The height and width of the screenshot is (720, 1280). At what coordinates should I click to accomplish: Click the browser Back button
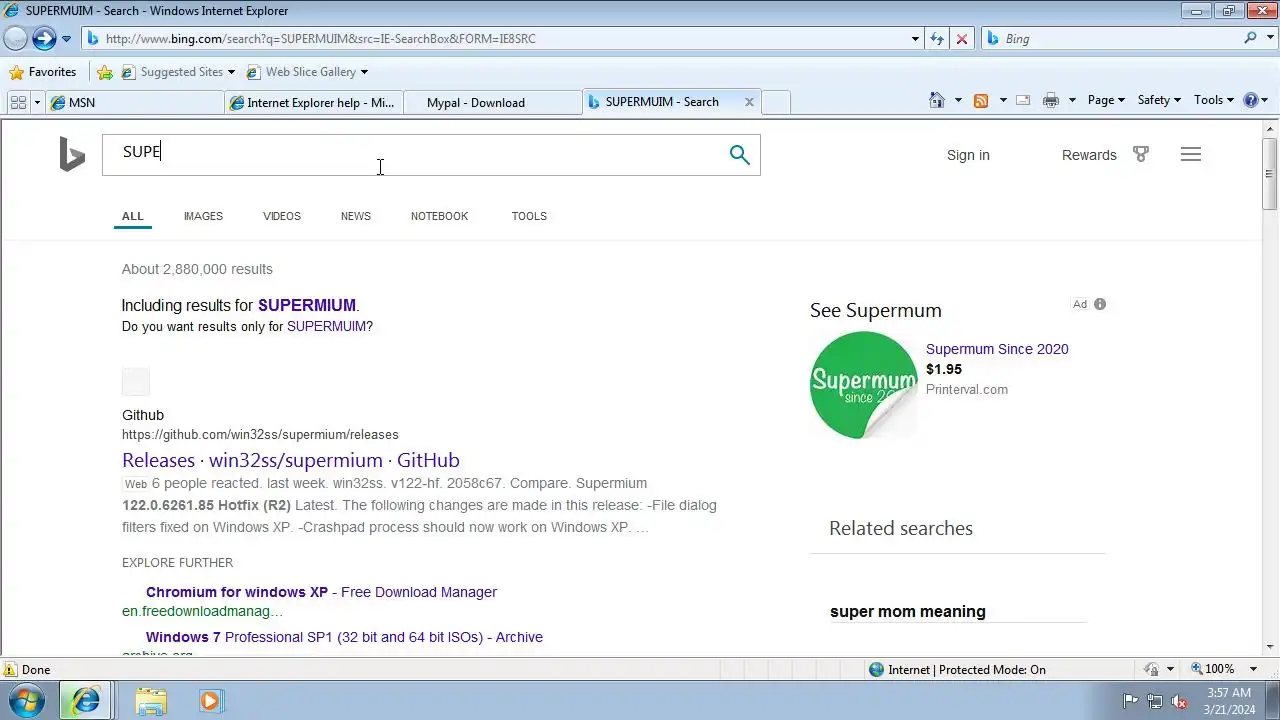[15, 39]
